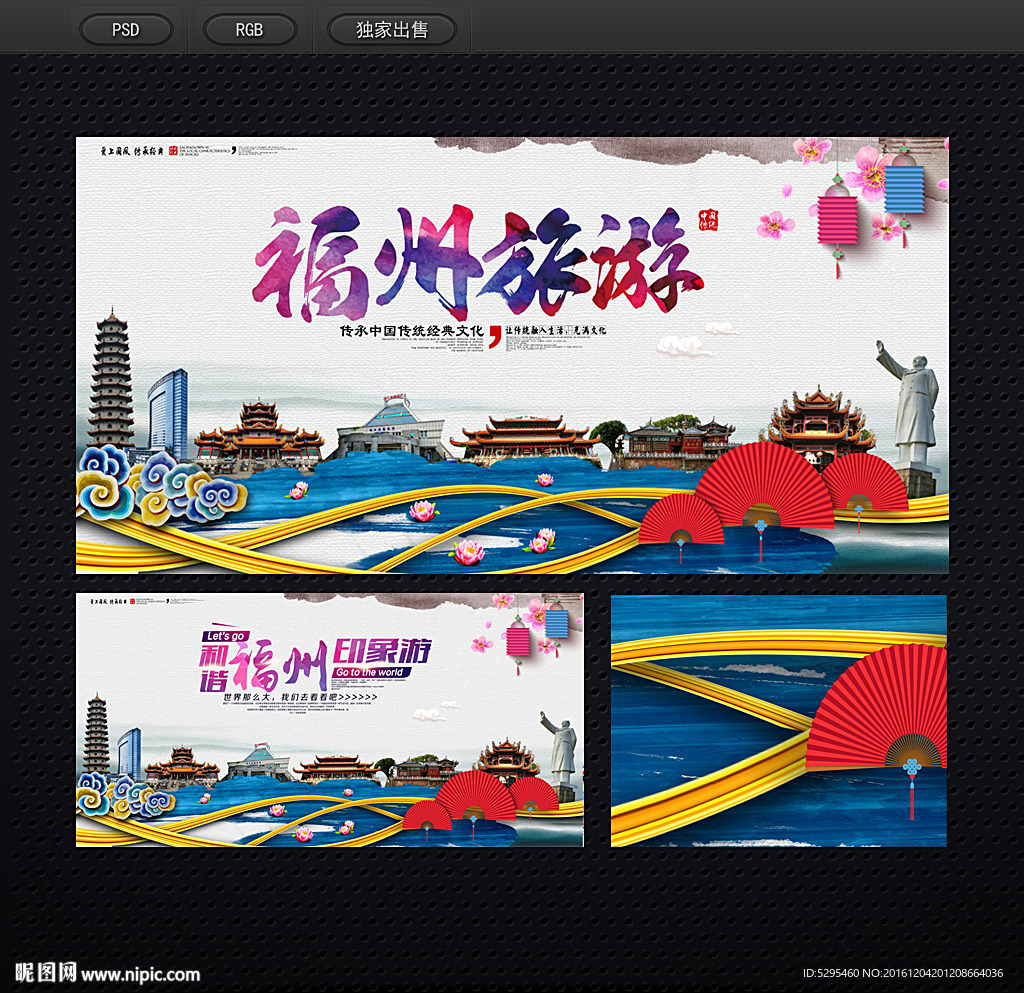Click the RGB pill button
Viewport: 1024px width, 993px height.
pos(249,30)
